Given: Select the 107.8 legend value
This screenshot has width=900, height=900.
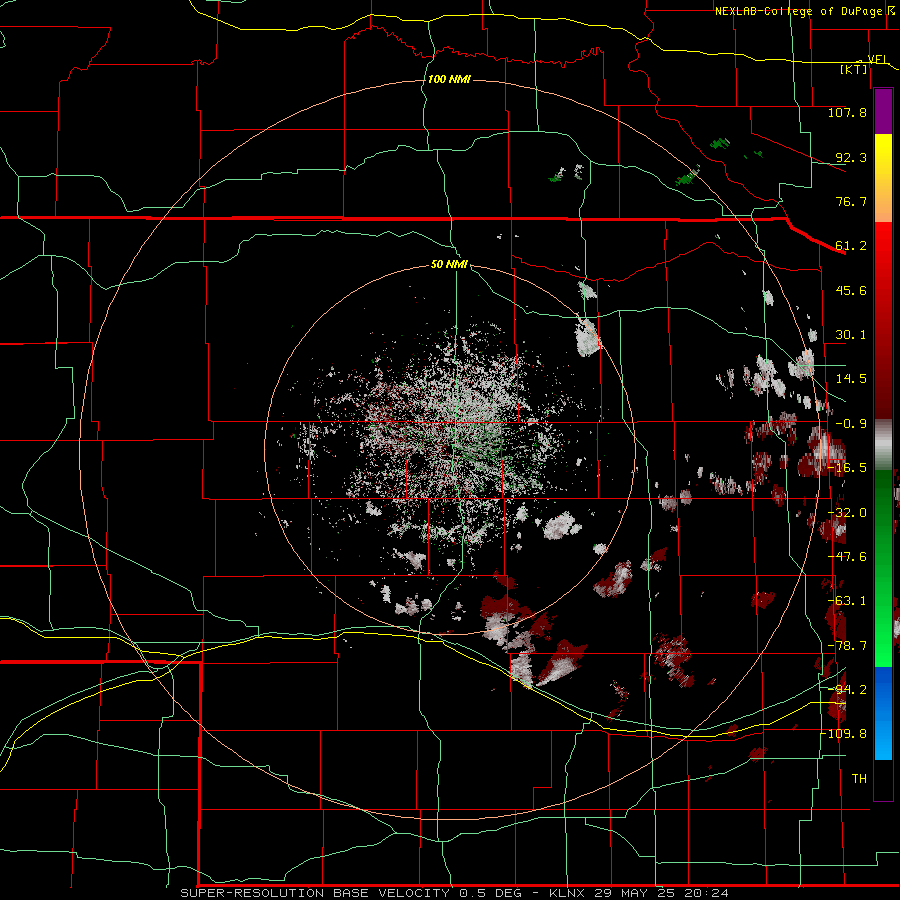Looking at the screenshot, I should pos(847,112).
